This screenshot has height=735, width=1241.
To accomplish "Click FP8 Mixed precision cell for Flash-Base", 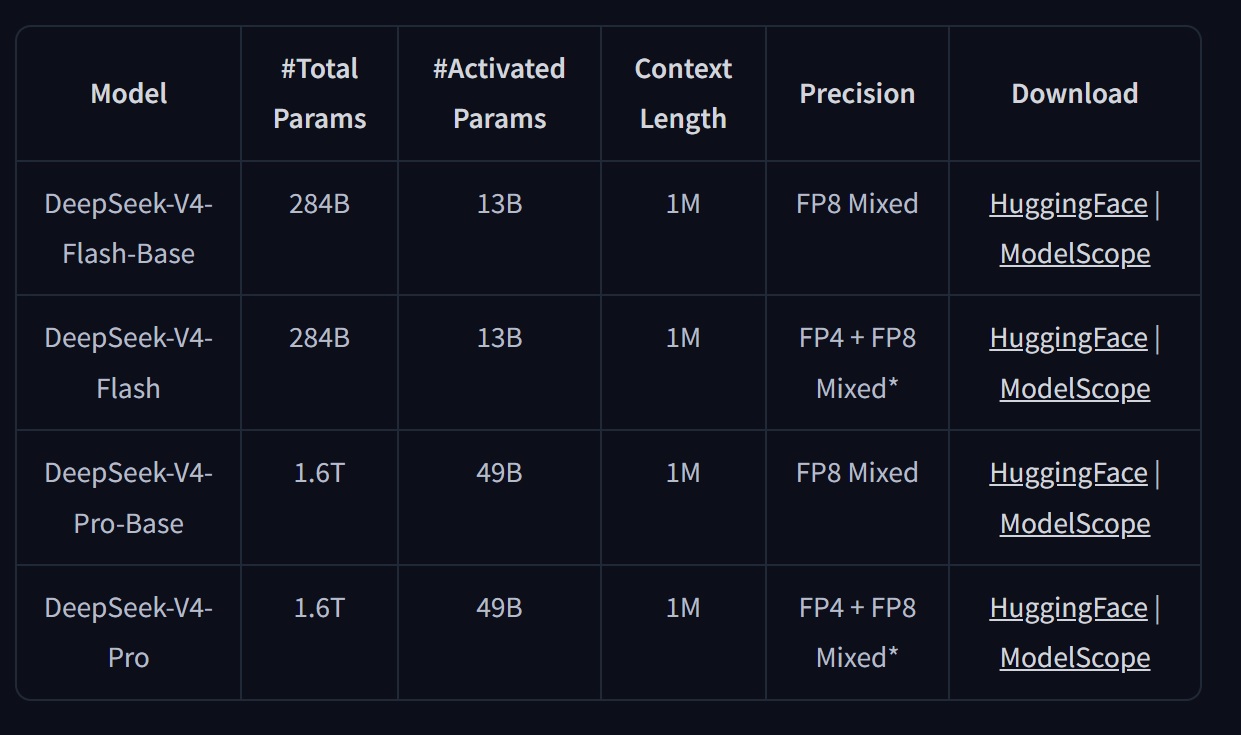I will 857,204.
